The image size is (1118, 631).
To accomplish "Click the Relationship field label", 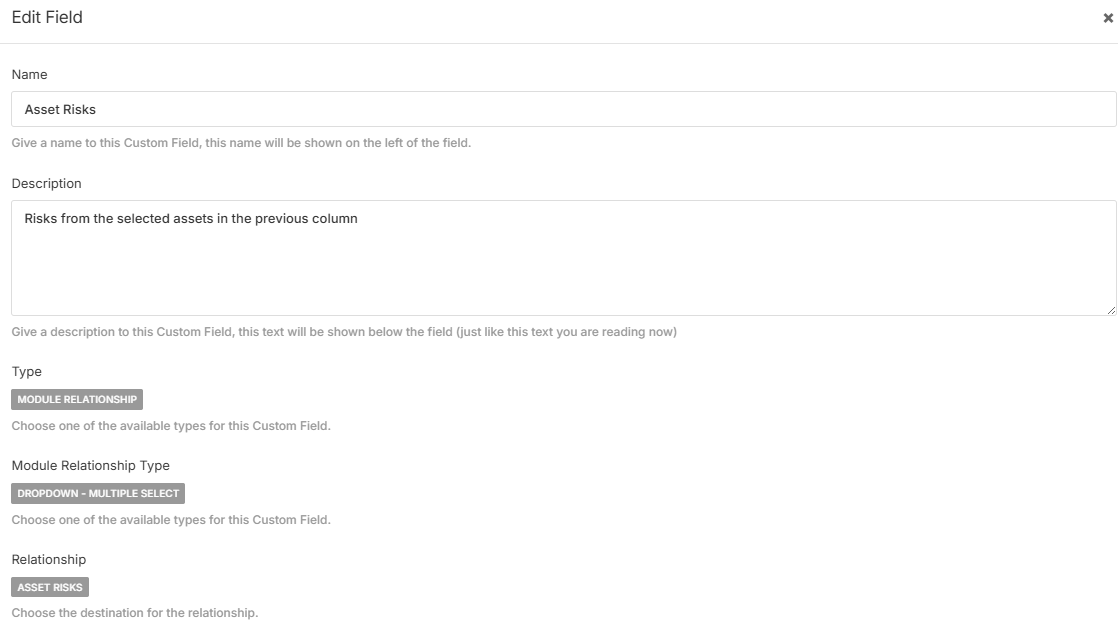I will click(x=49, y=560).
